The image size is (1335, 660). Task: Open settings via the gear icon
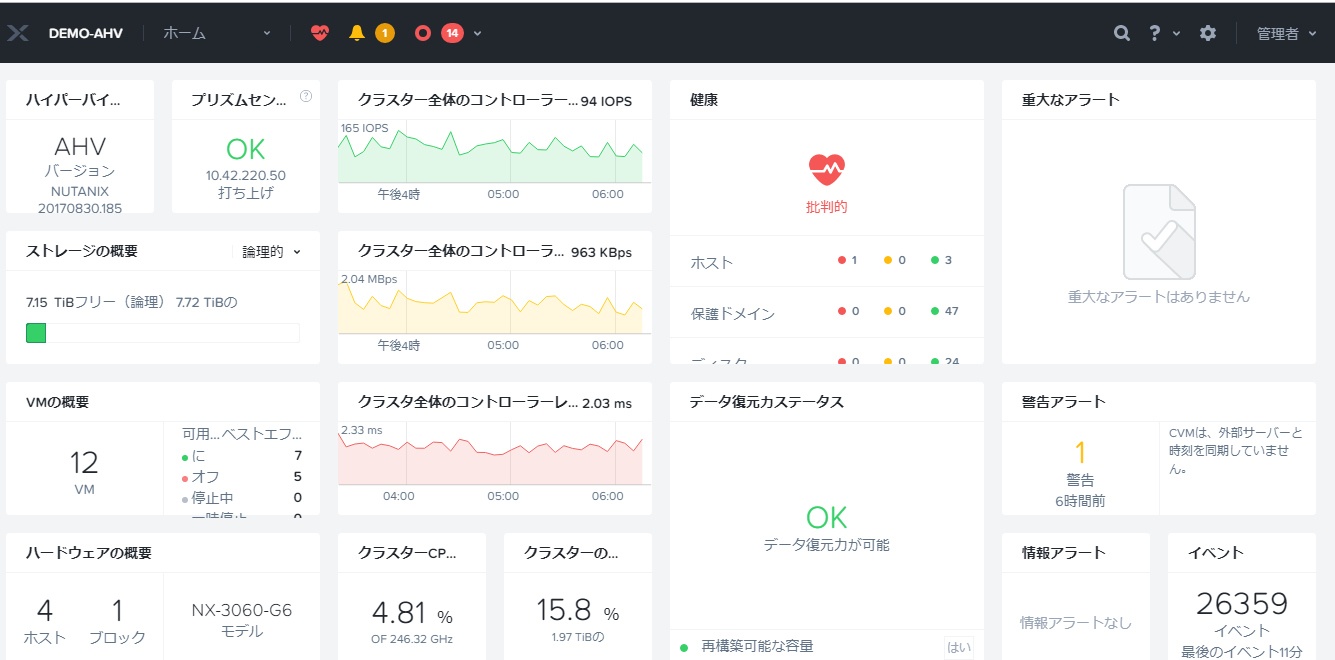click(1207, 32)
